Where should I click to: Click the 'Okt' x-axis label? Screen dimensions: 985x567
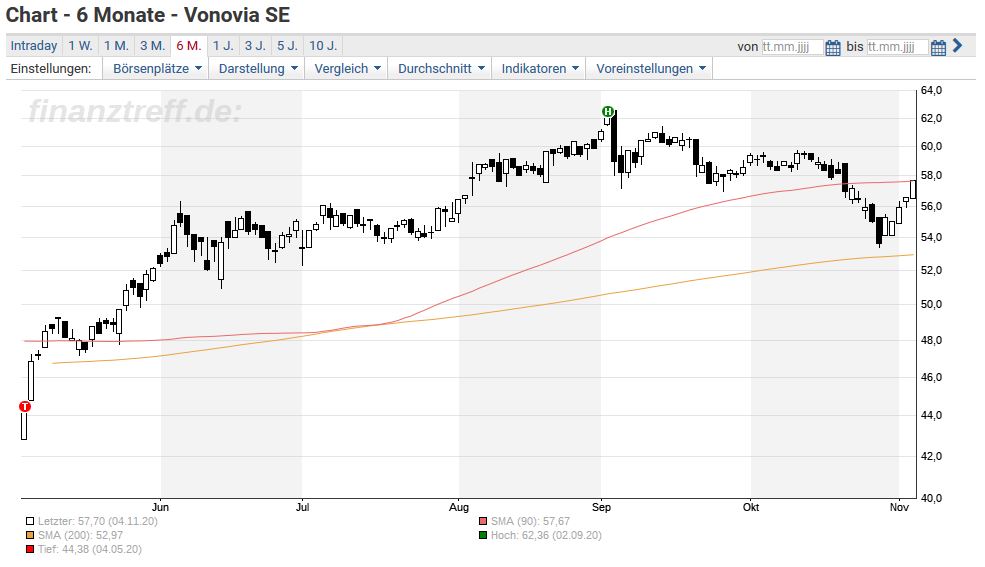pos(751,507)
